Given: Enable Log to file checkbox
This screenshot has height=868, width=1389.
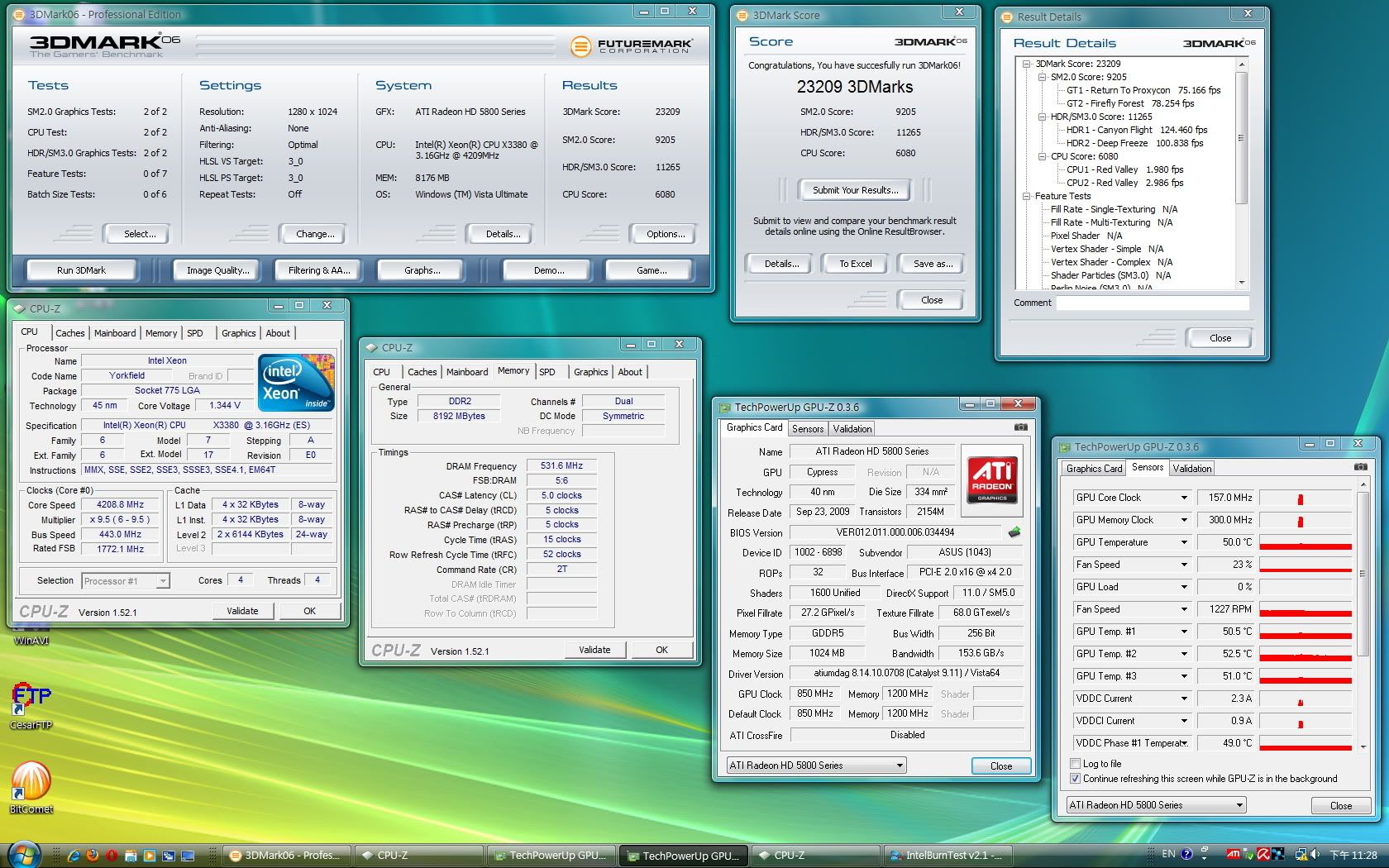Looking at the screenshot, I should point(1076,764).
